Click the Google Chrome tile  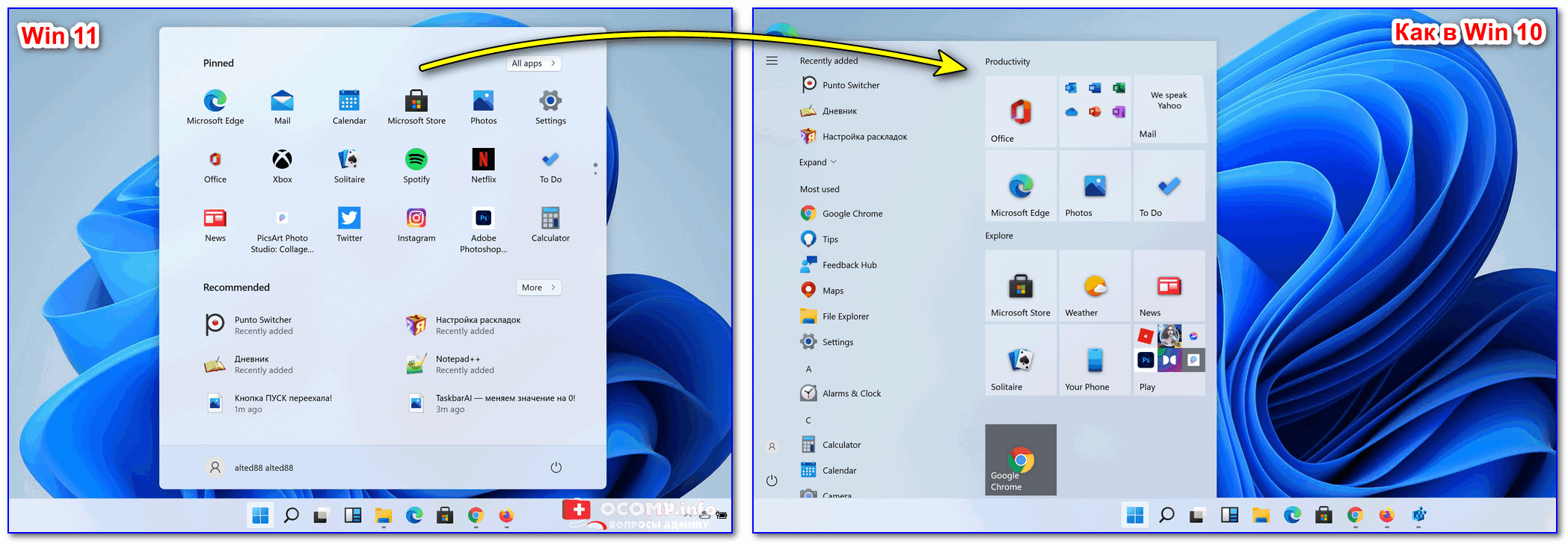pyautogui.click(x=1021, y=460)
